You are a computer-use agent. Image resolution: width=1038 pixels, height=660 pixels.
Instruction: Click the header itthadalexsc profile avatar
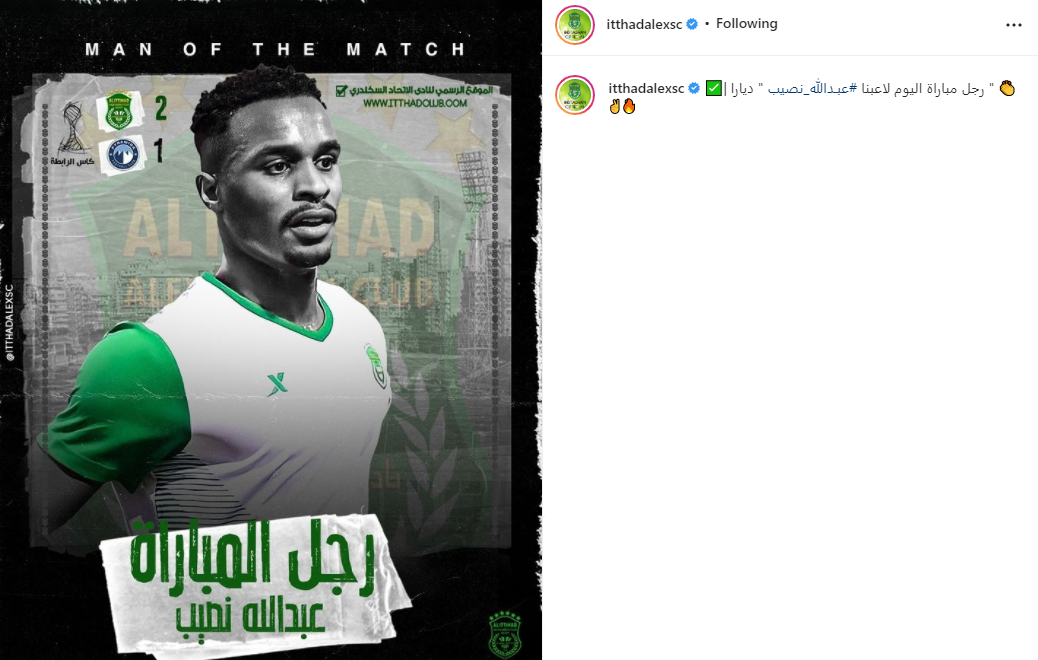click(x=575, y=25)
